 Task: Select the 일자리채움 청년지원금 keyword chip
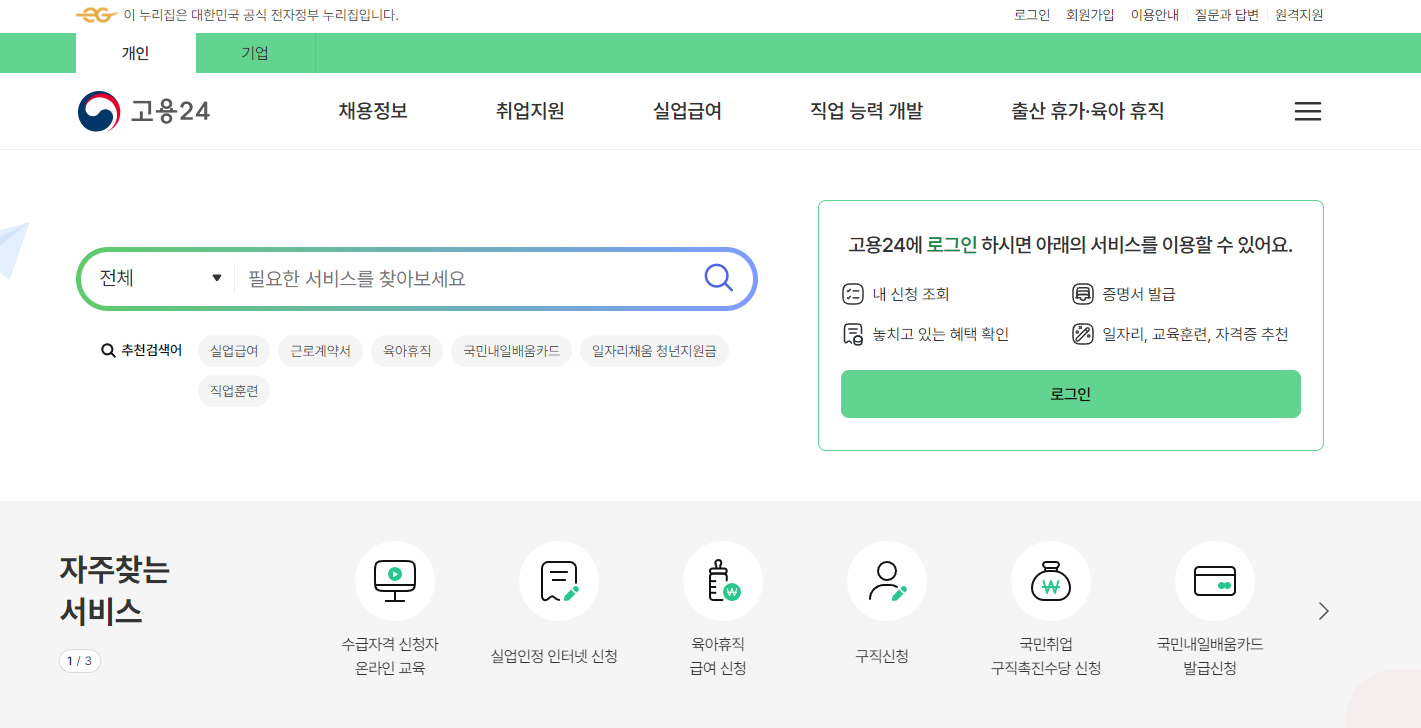(654, 351)
